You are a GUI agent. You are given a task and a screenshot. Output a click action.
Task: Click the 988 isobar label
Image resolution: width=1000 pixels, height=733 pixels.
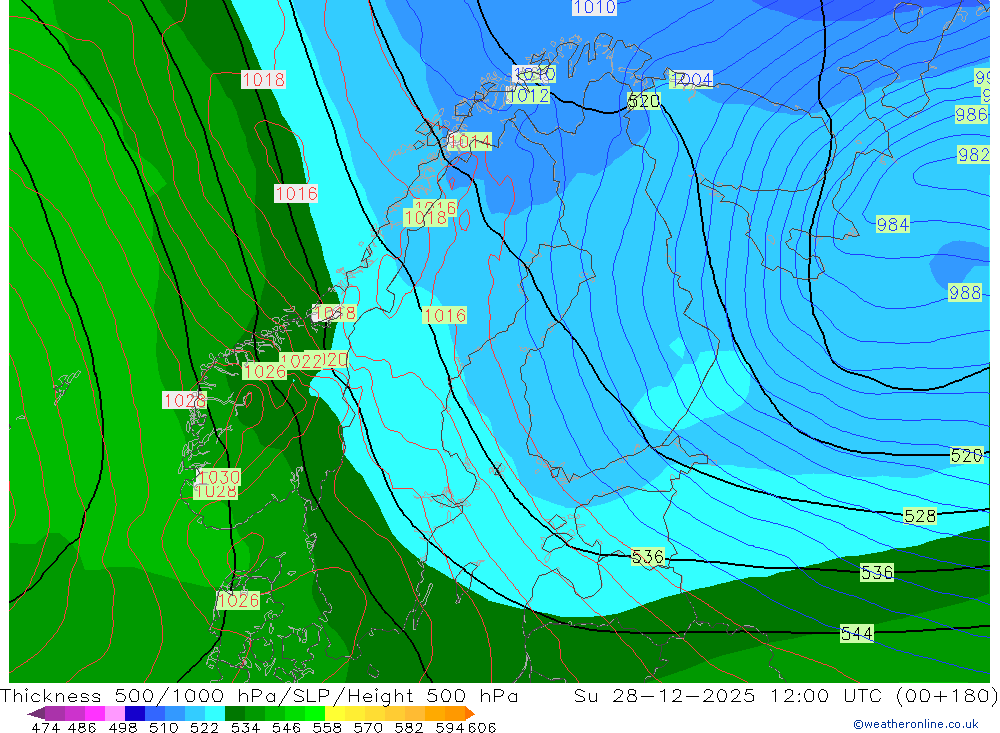964,293
